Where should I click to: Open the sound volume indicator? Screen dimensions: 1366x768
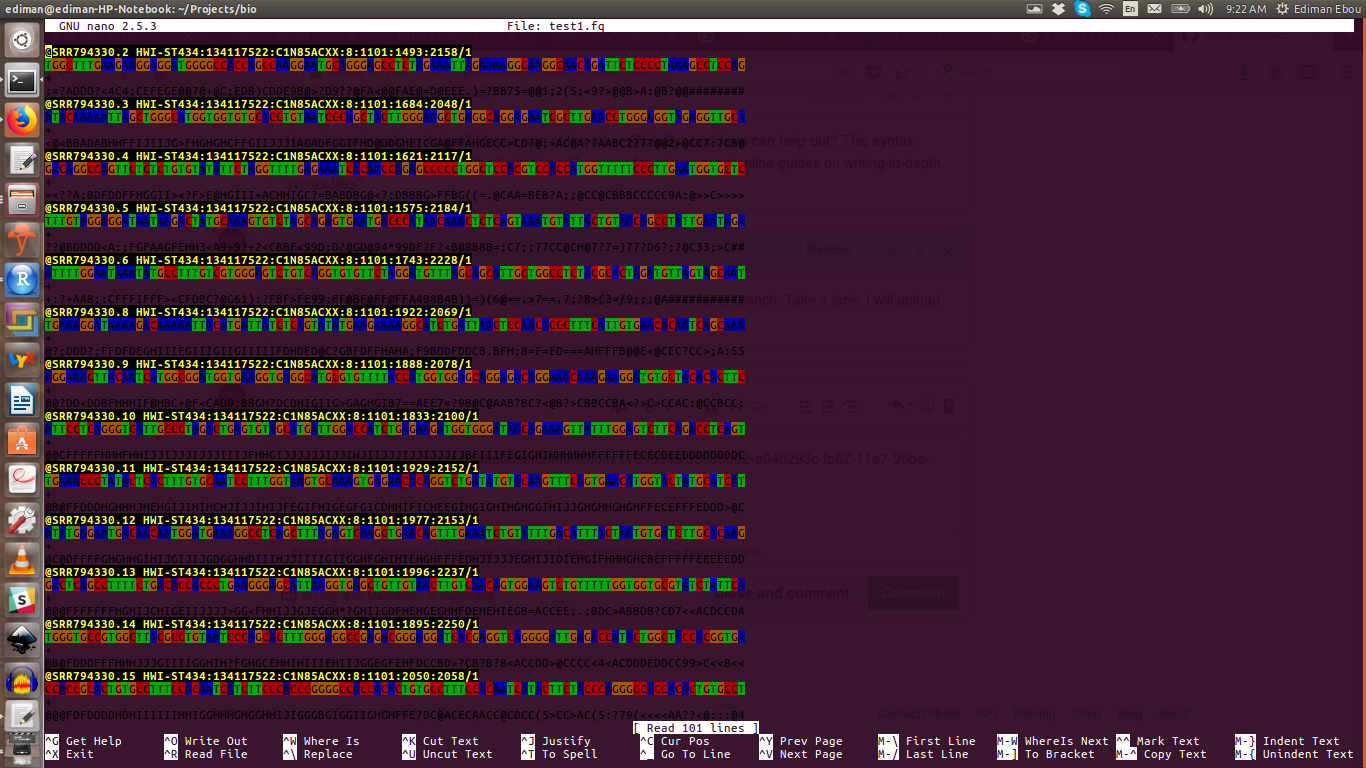coord(1206,9)
